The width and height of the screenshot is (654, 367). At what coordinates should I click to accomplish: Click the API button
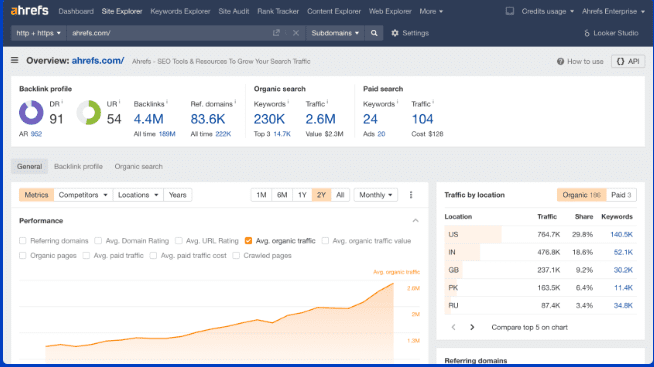click(628, 61)
